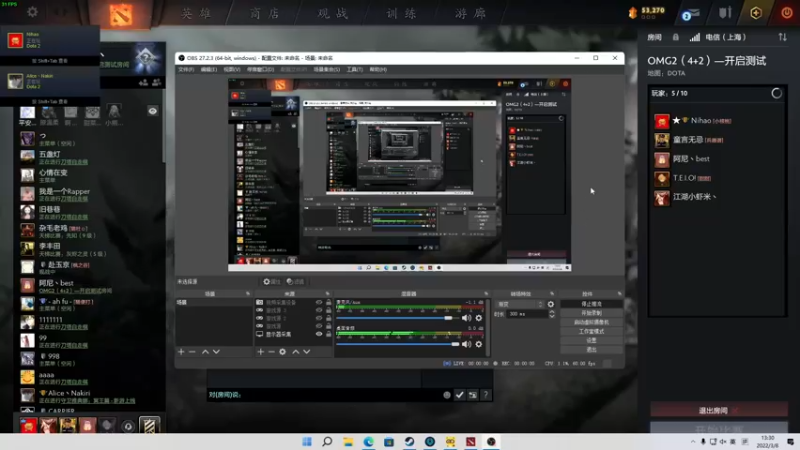The image size is (800, 450).
Task: Move source down with Sources down arrow
Action: tap(307, 352)
